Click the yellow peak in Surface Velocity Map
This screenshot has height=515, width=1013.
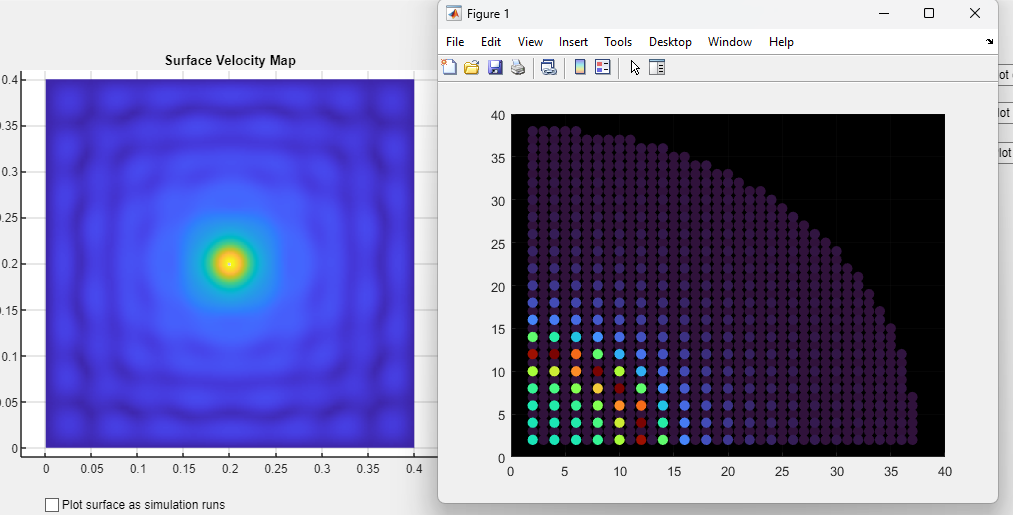(x=229, y=263)
